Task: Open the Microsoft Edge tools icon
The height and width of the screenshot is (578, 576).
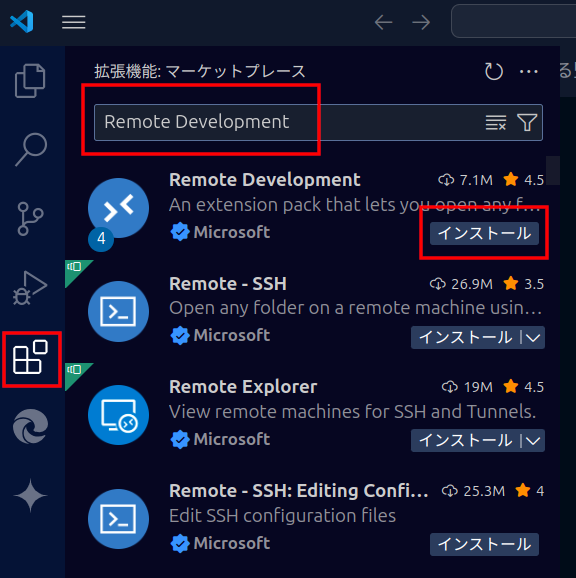Action: (31, 426)
